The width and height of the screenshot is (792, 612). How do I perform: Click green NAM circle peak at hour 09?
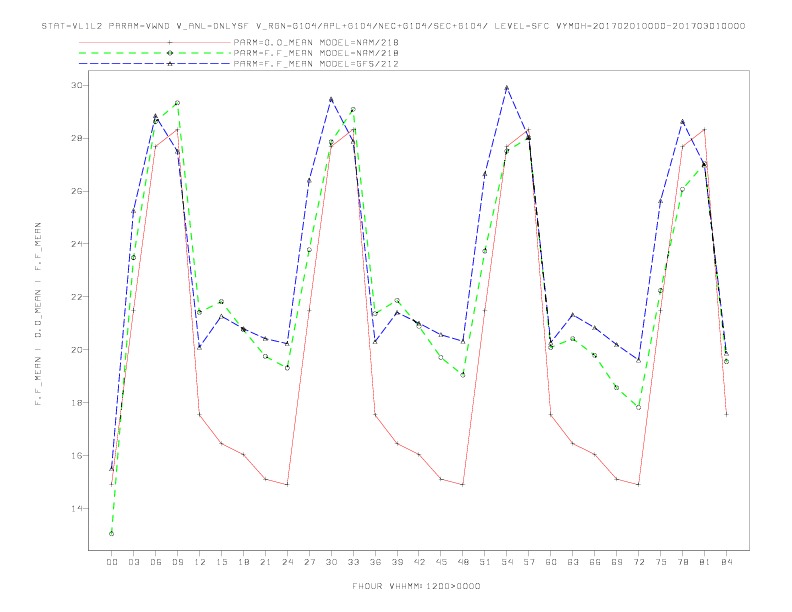(x=177, y=103)
